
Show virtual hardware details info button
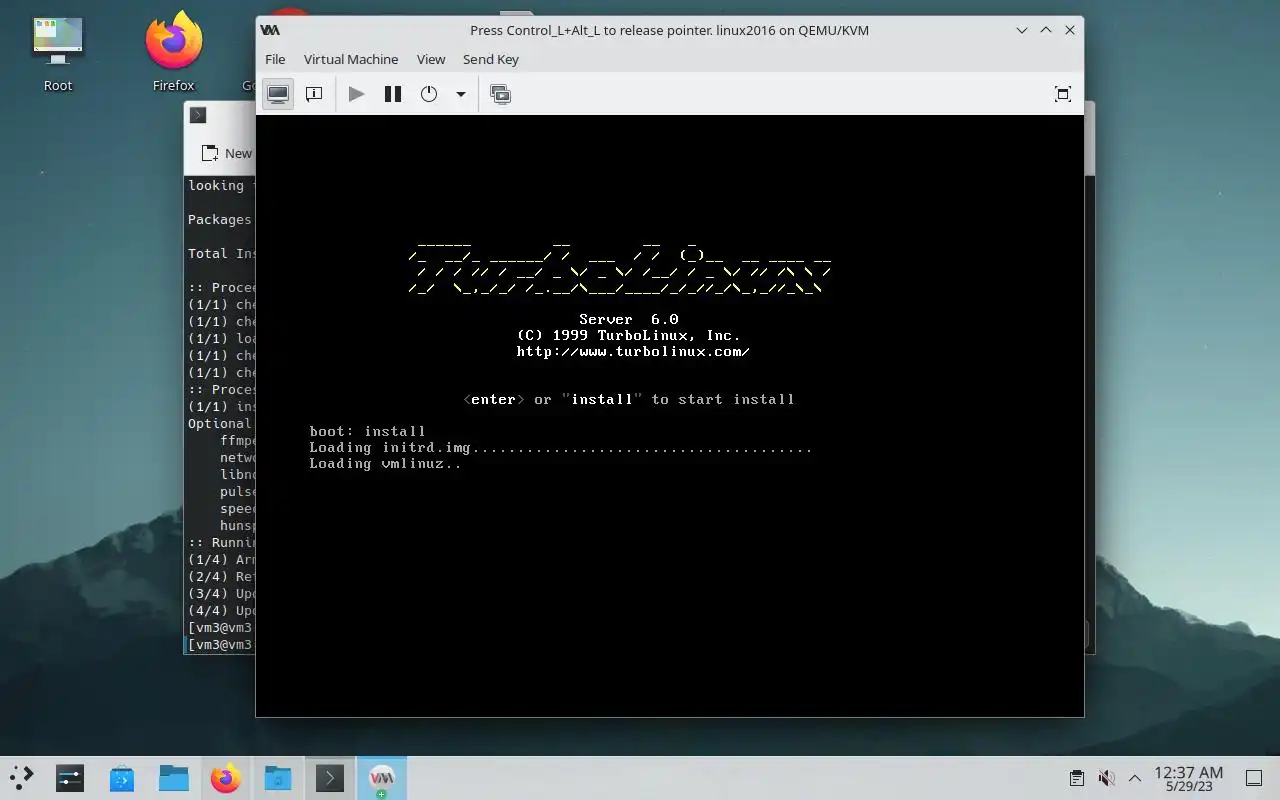[x=314, y=94]
